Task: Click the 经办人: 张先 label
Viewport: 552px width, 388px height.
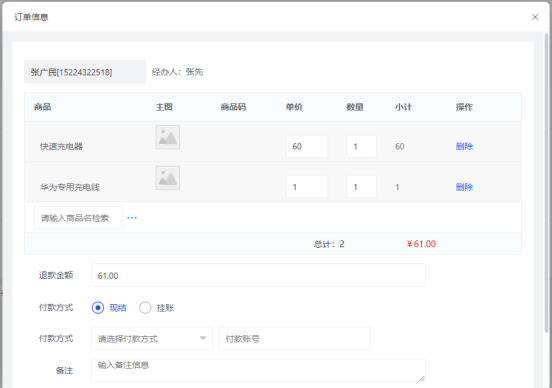Action: (177, 72)
